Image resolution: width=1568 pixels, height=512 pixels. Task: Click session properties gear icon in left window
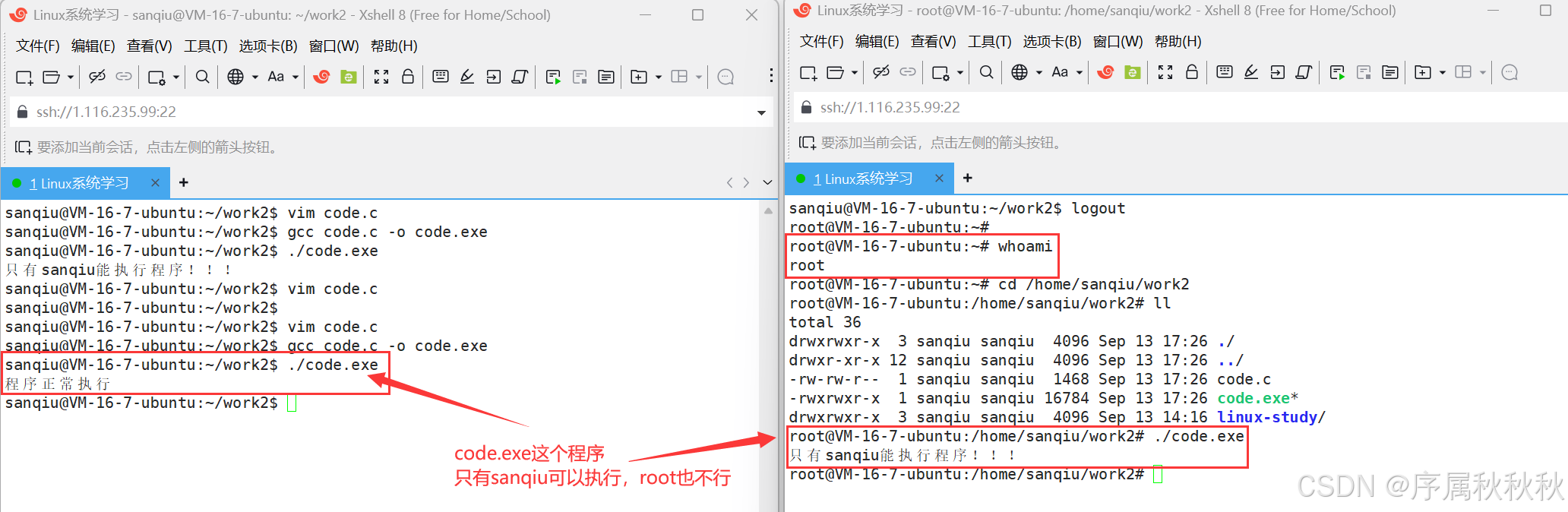(156, 77)
